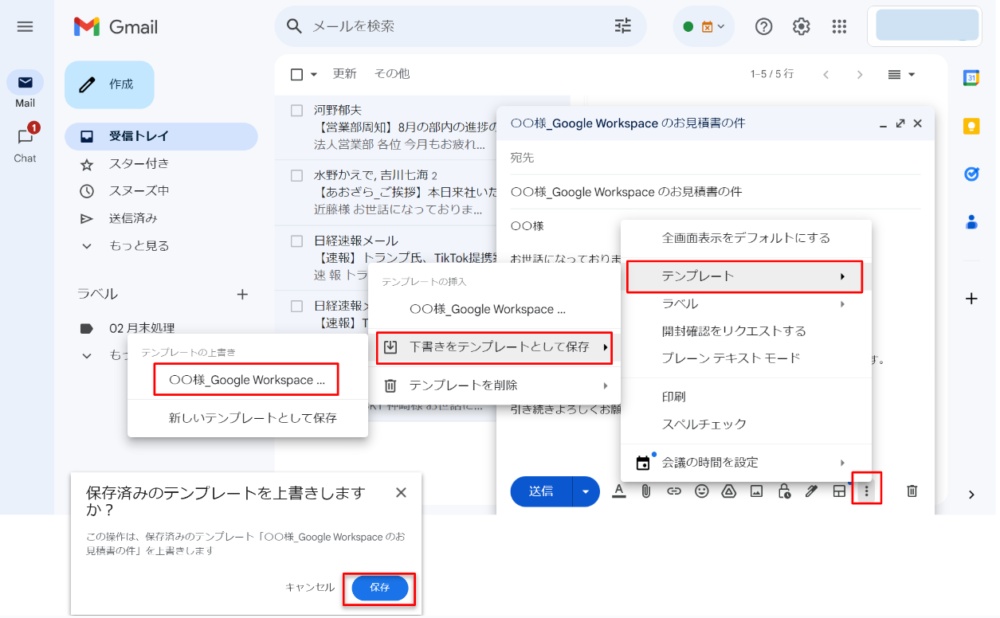Select 印刷 from the compose menu
Screen dimensions: 1000x618
tap(746, 397)
